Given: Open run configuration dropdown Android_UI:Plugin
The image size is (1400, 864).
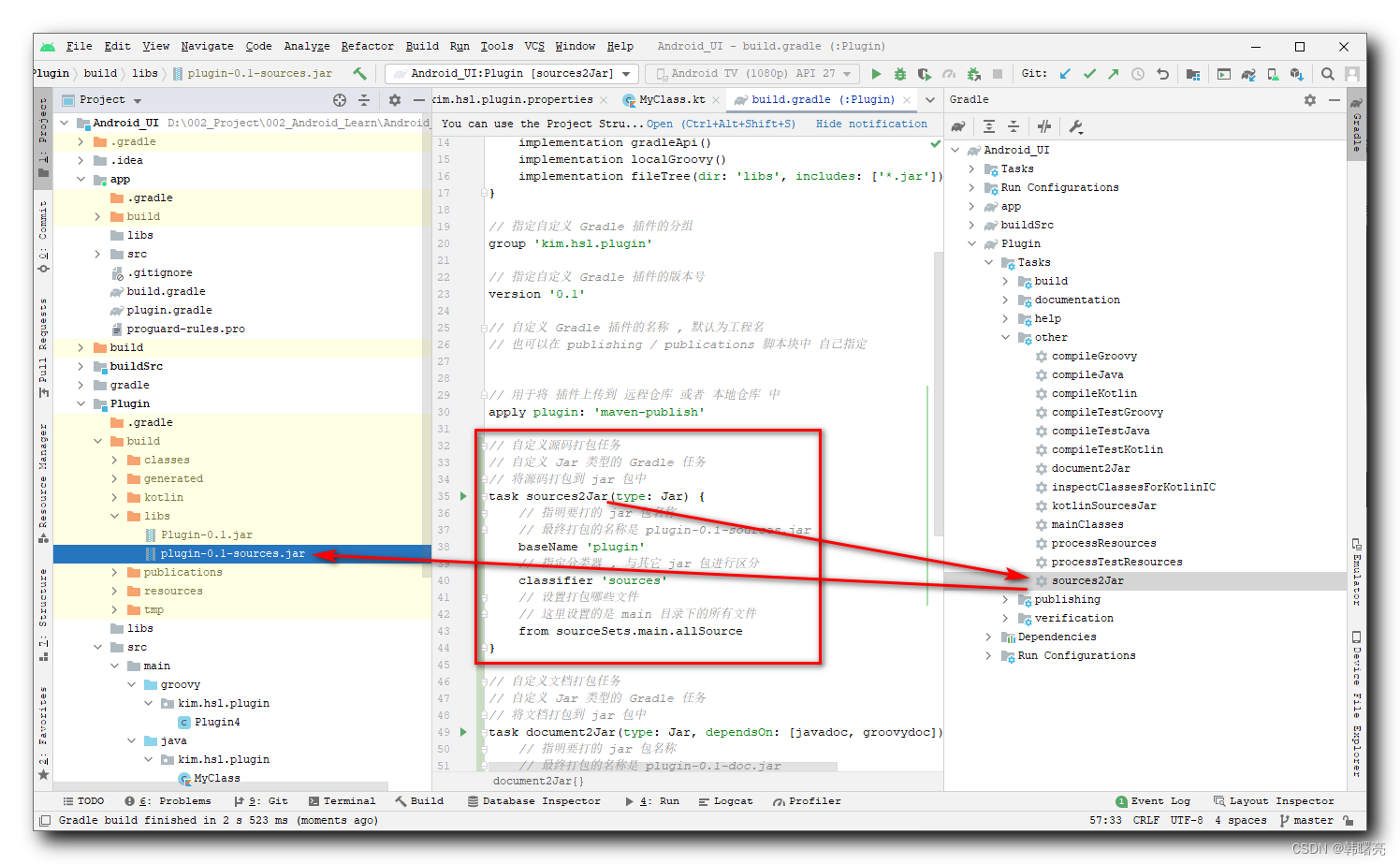Looking at the screenshot, I should tap(512, 73).
